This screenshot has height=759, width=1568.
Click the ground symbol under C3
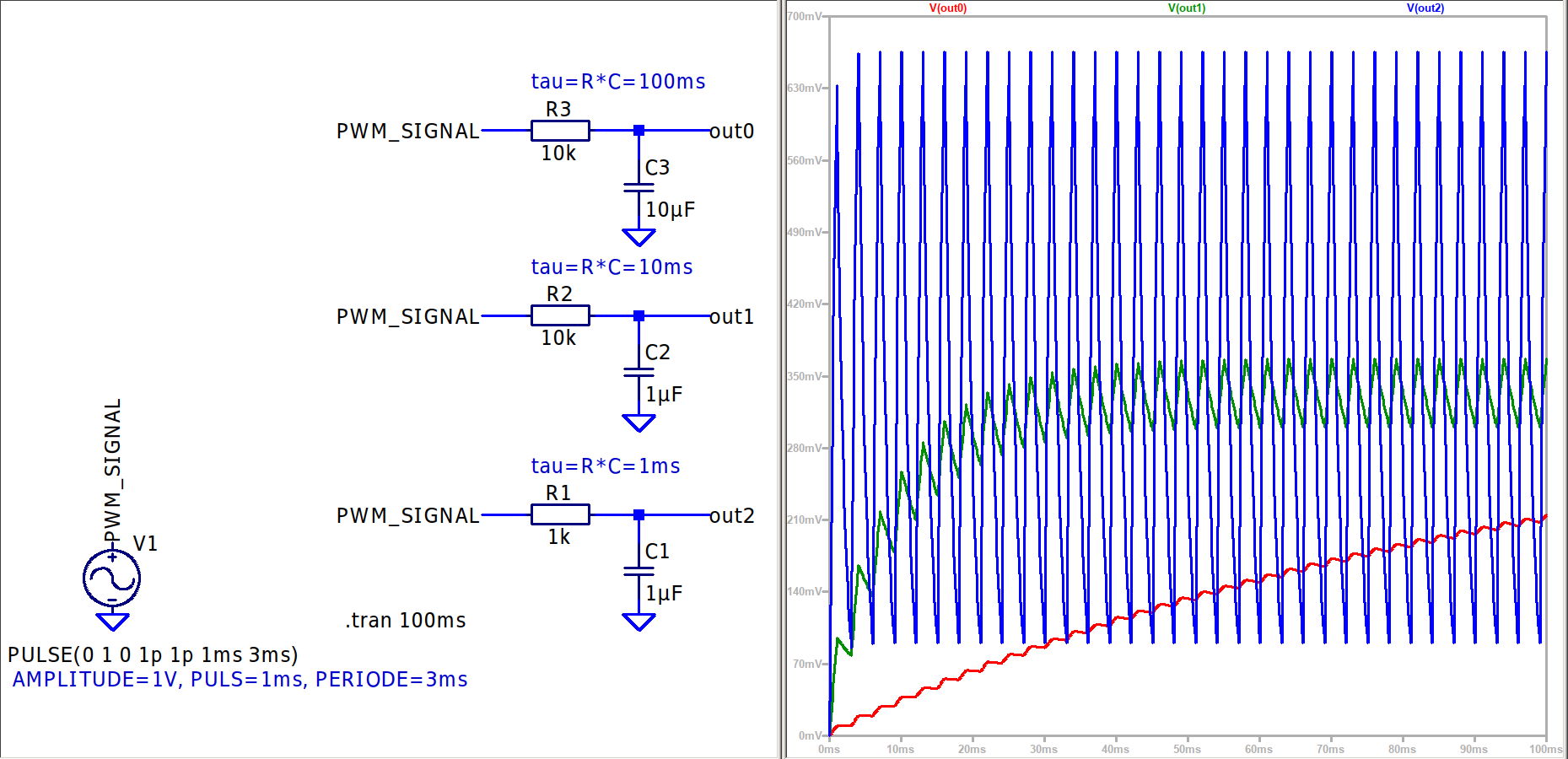point(639,237)
